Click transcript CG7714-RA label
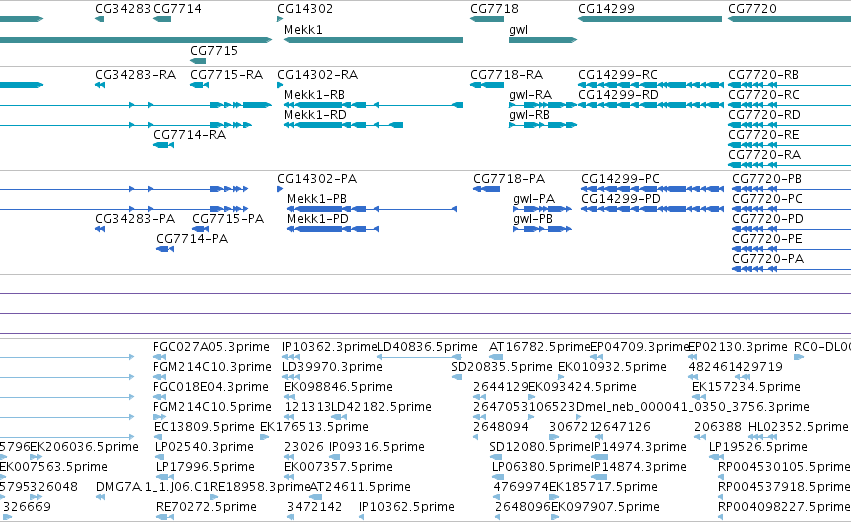 click(x=189, y=135)
